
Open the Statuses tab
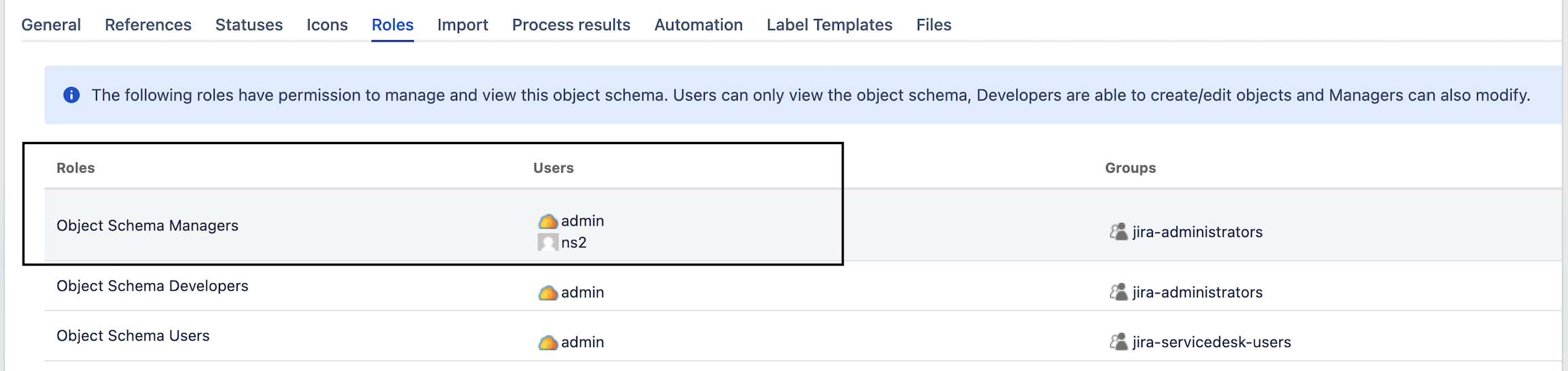point(249,24)
